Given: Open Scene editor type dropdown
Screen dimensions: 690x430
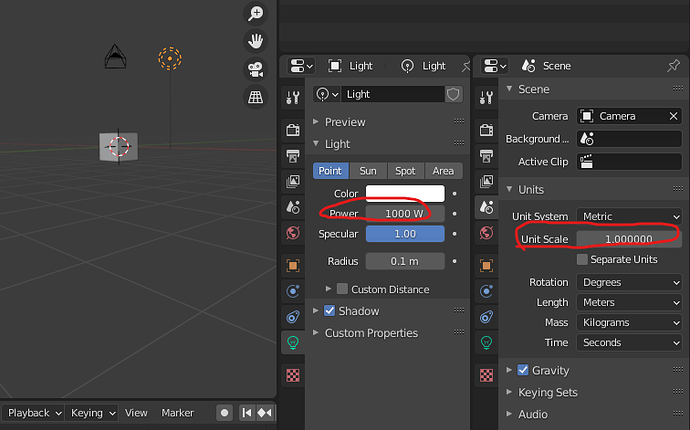Looking at the screenshot, I should 495,66.
